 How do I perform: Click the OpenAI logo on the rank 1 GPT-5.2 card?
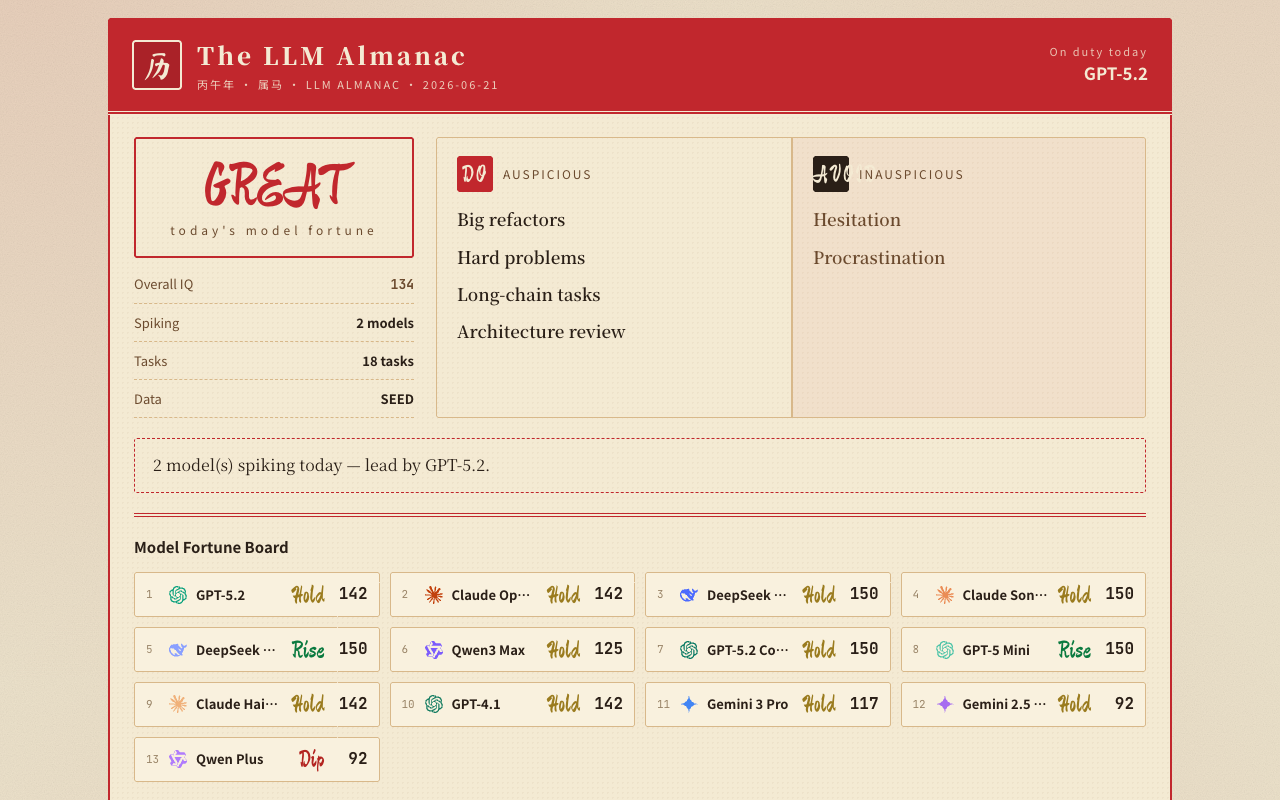coord(178,595)
